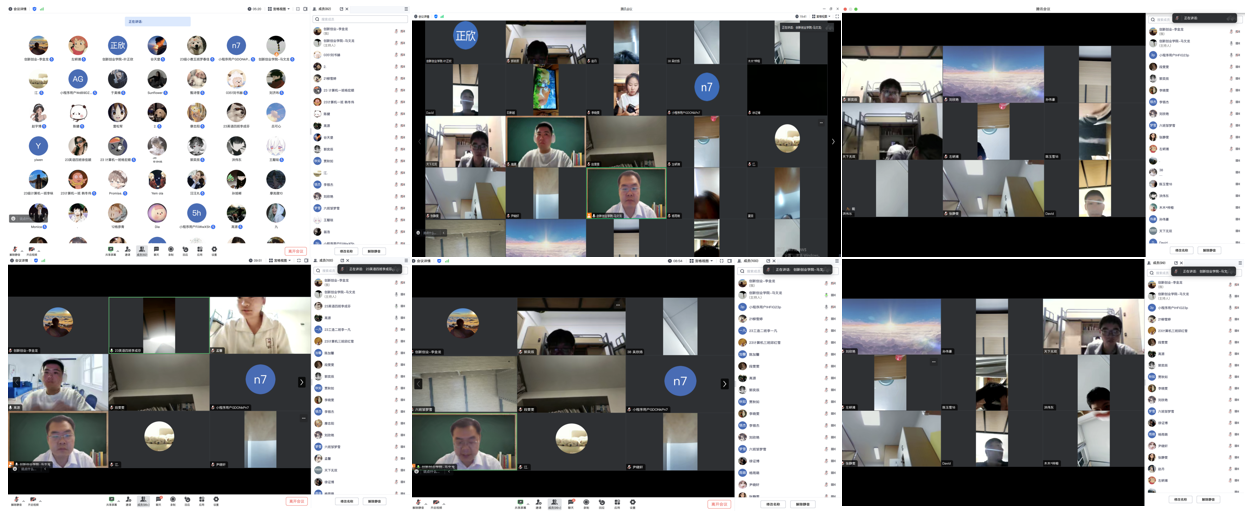Screen dimensions: 1252x511
Task: Open Record icon in top-left window toolbar
Action: click(x=171, y=250)
